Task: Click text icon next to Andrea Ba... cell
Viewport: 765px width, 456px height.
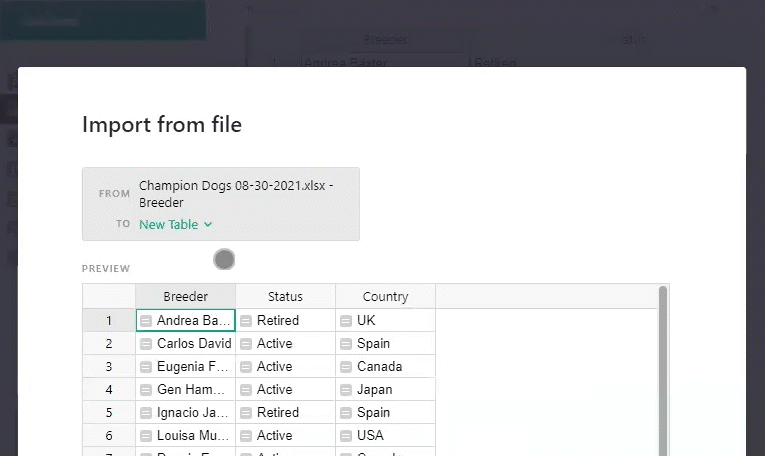Action: click(146, 321)
